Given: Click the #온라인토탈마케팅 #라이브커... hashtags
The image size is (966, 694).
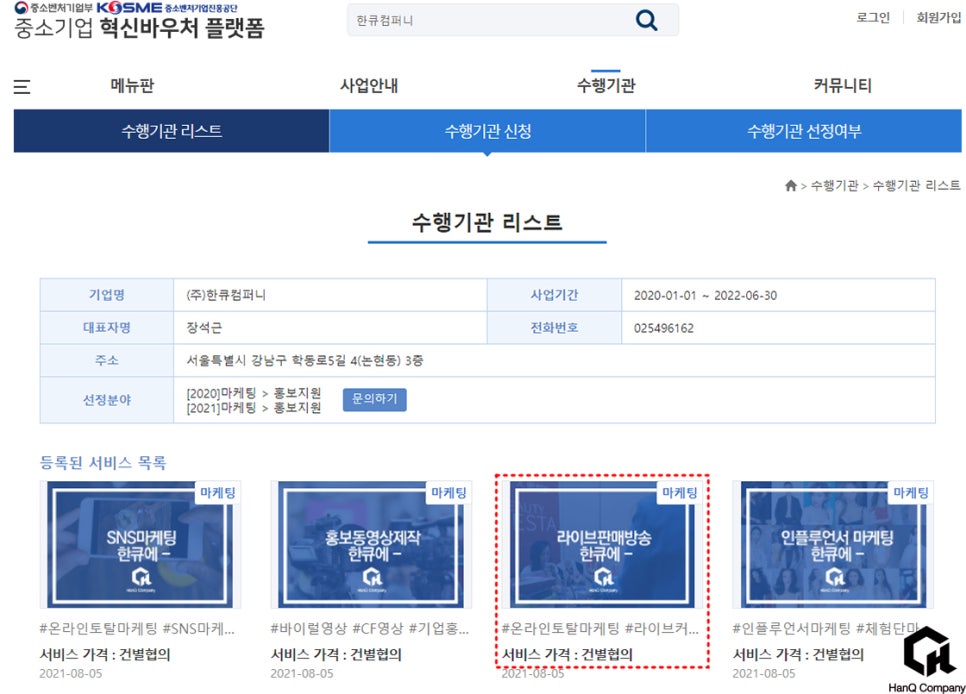Looking at the screenshot, I should pos(600,629).
